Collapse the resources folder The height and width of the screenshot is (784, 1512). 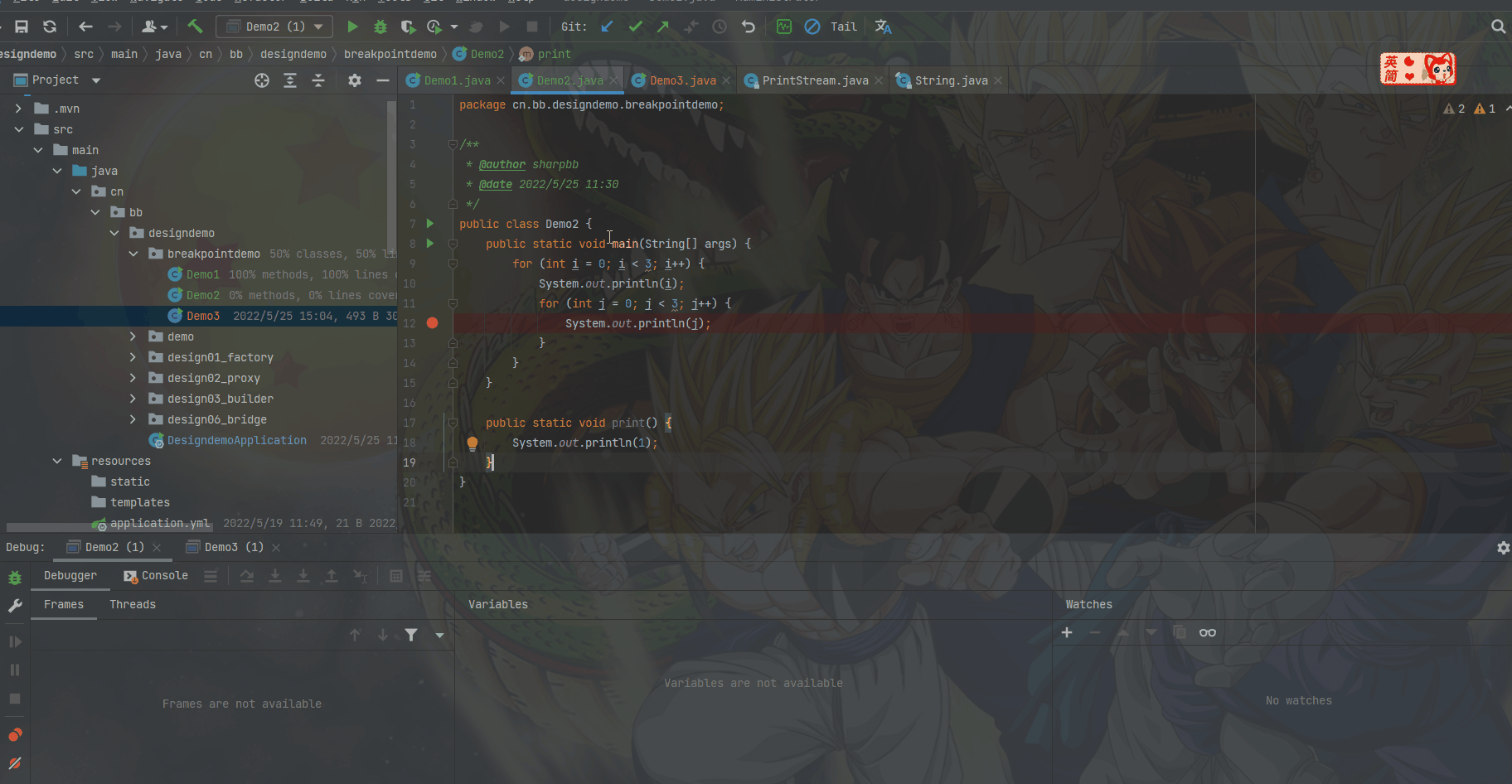pos(57,461)
